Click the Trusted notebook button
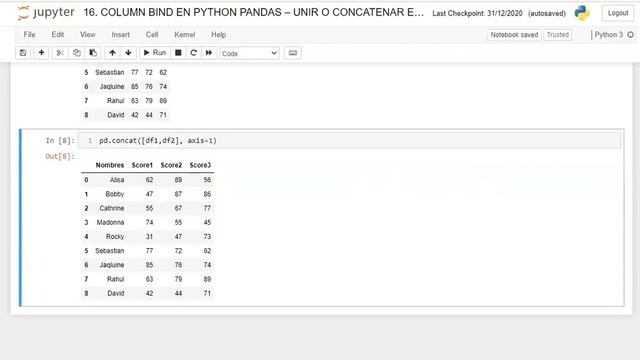The image size is (640, 360). tap(558, 35)
